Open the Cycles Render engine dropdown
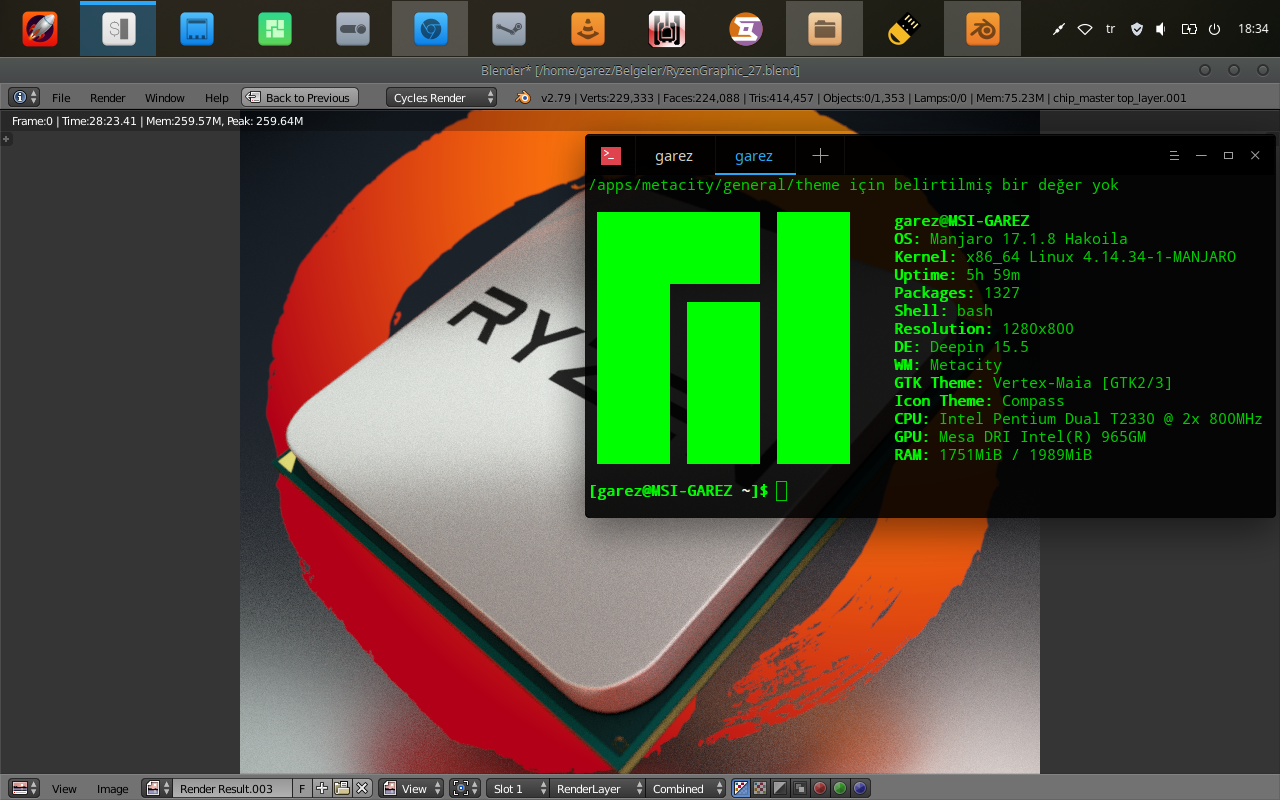1280x800 pixels. tap(441, 97)
